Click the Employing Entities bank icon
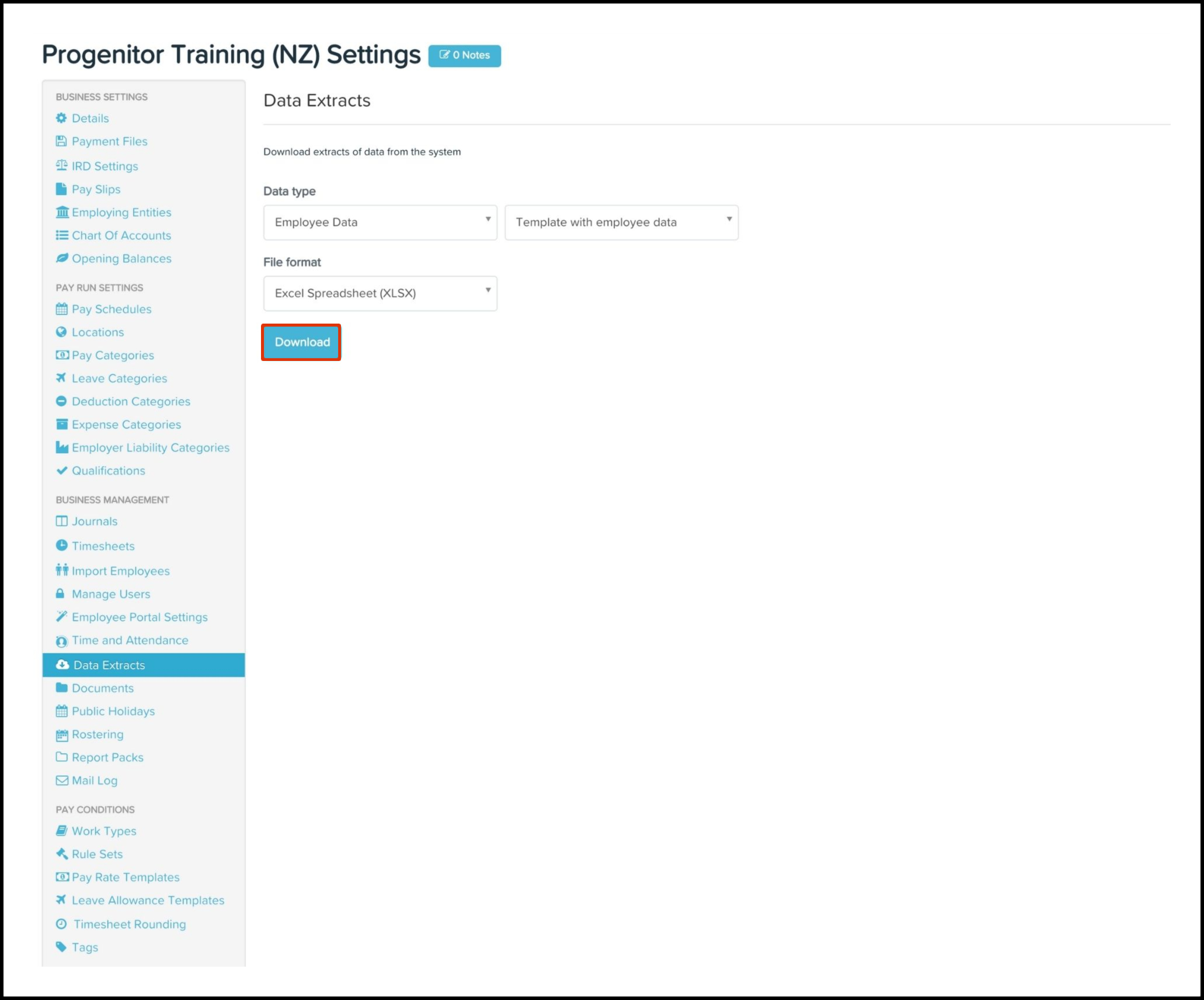The height and width of the screenshot is (1000, 1204). (x=62, y=213)
